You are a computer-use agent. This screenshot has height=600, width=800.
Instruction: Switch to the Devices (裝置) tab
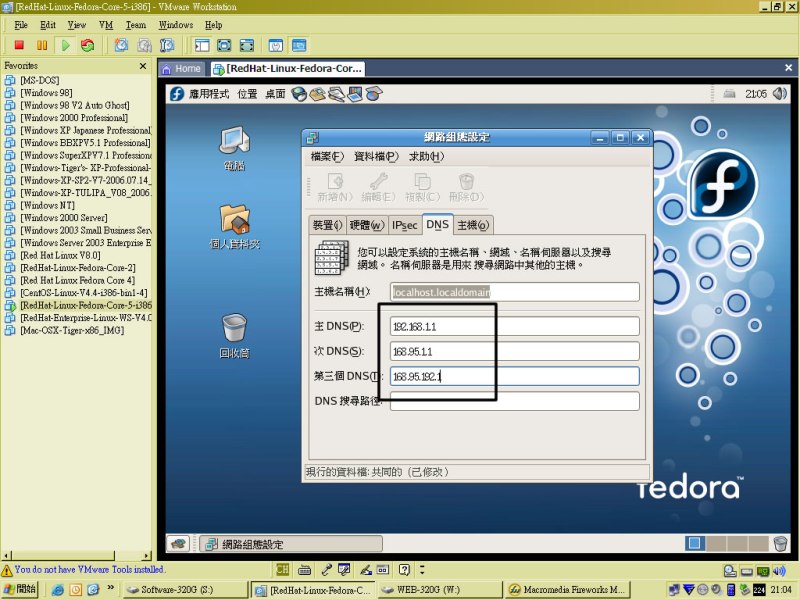(327, 225)
